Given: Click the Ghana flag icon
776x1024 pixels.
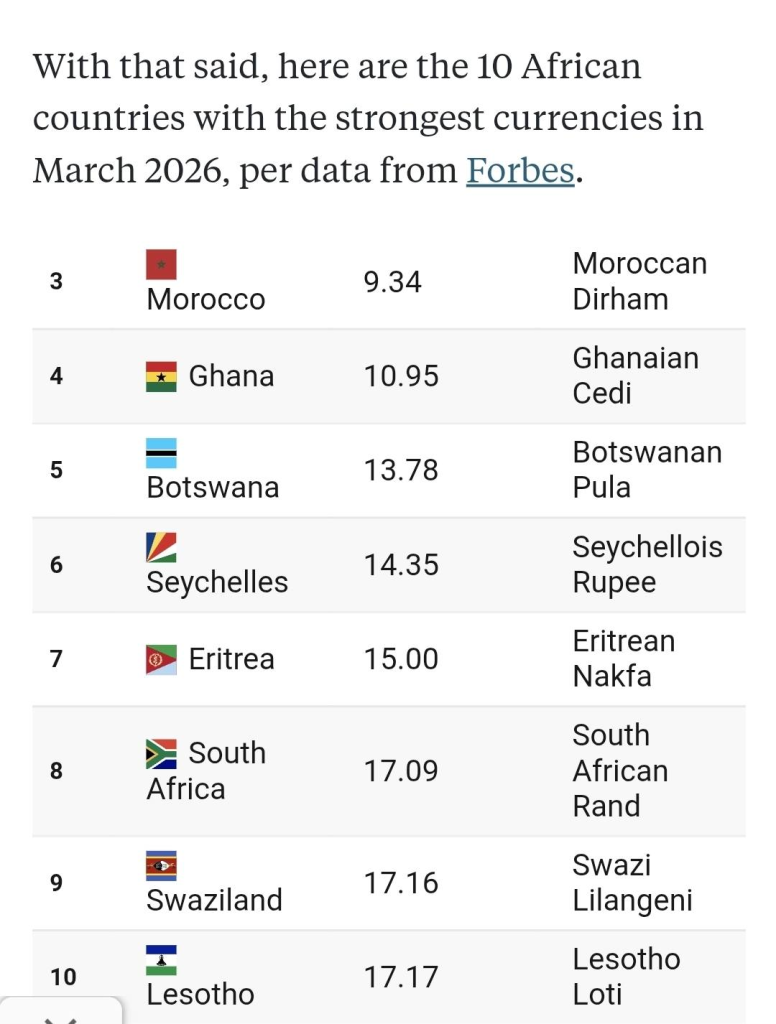Looking at the screenshot, I should (161, 377).
